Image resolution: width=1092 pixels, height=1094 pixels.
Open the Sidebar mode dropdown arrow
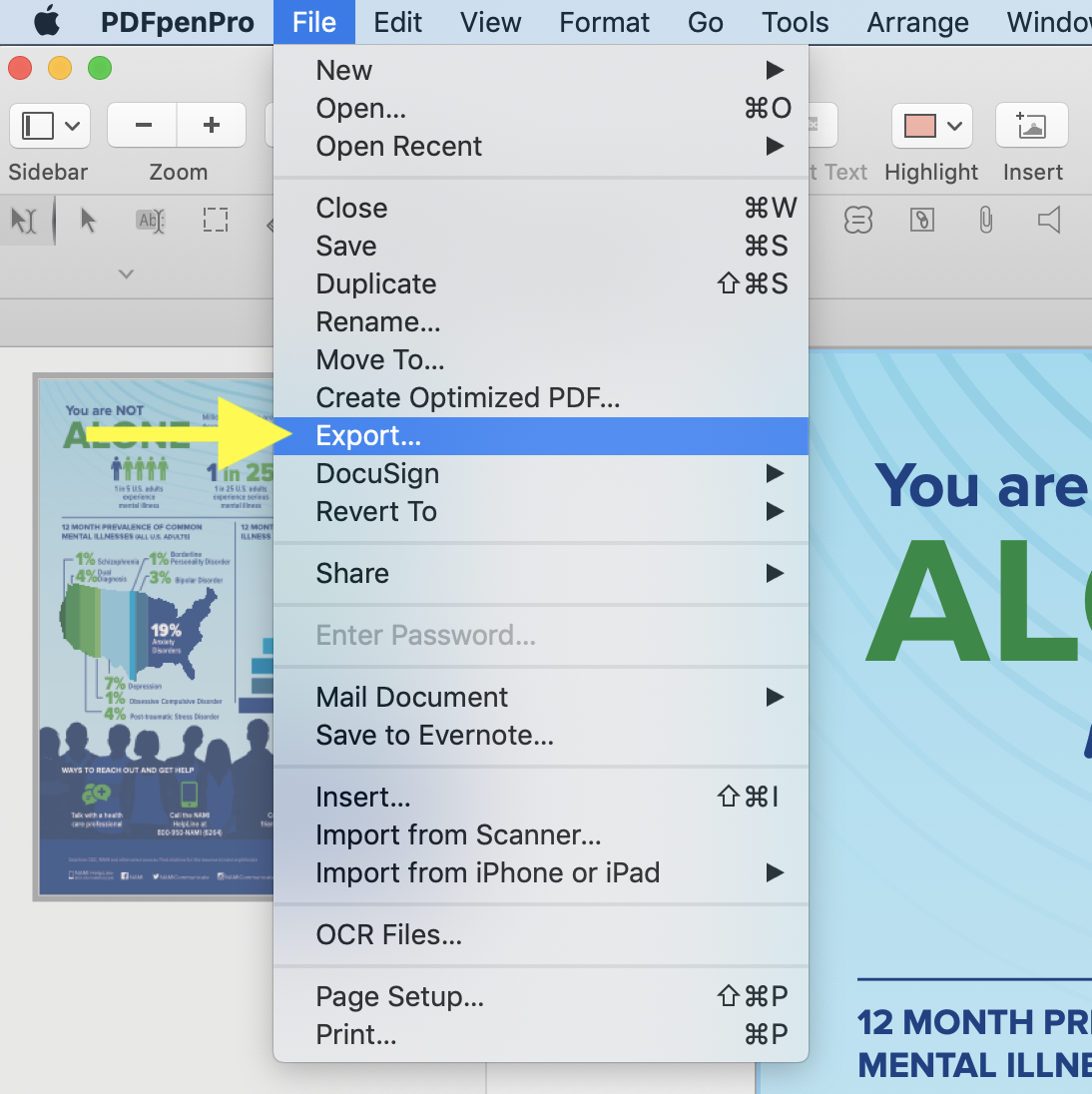pyautogui.click(x=73, y=127)
